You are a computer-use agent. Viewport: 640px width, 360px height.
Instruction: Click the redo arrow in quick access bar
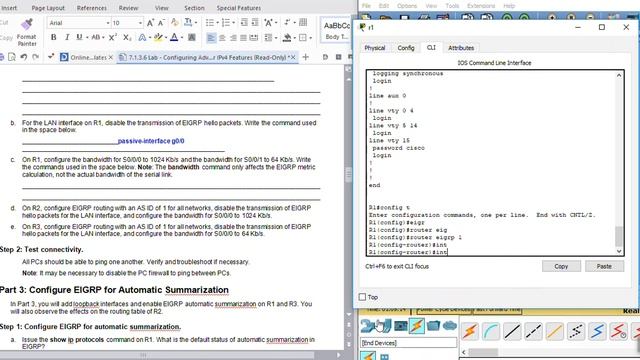point(36,57)
